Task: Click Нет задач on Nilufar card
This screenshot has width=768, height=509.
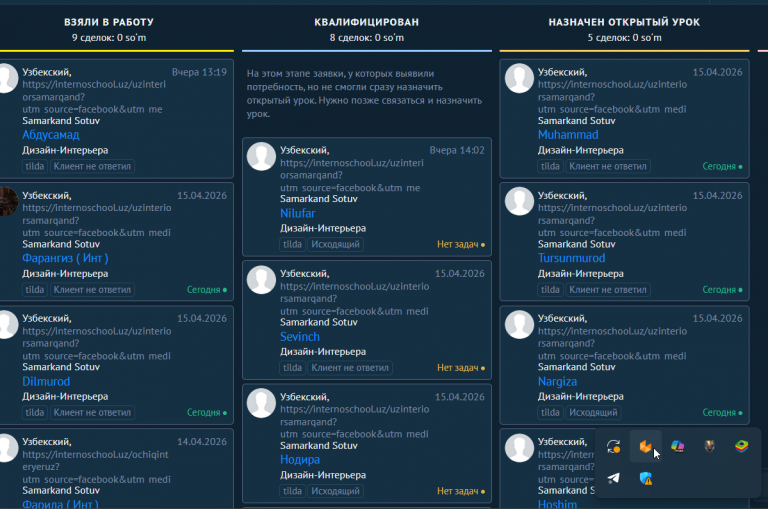Action: (460, 244)
